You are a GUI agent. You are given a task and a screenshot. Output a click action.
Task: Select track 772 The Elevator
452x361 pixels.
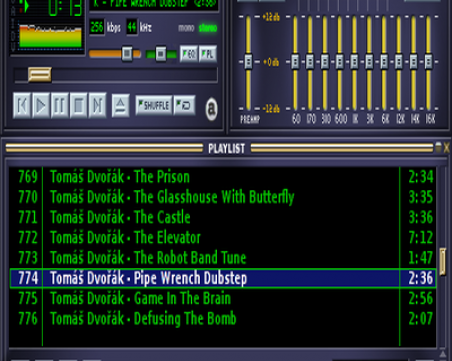pos(223,238)
